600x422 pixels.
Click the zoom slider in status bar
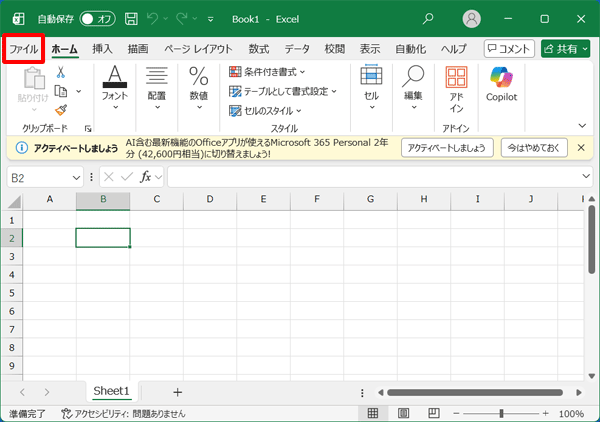[x=501, y=413]
